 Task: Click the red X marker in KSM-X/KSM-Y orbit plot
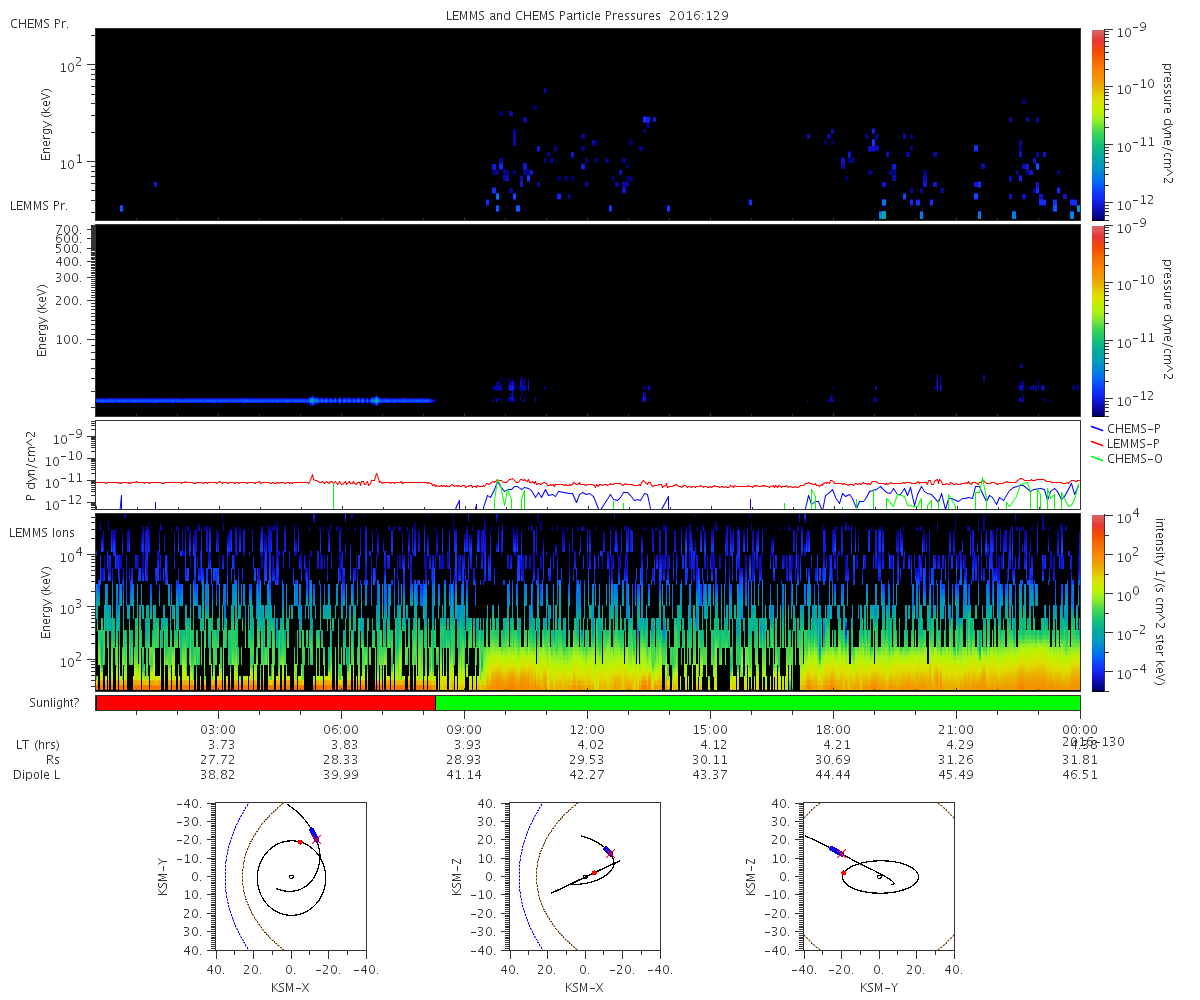click(x=317, y=838)
